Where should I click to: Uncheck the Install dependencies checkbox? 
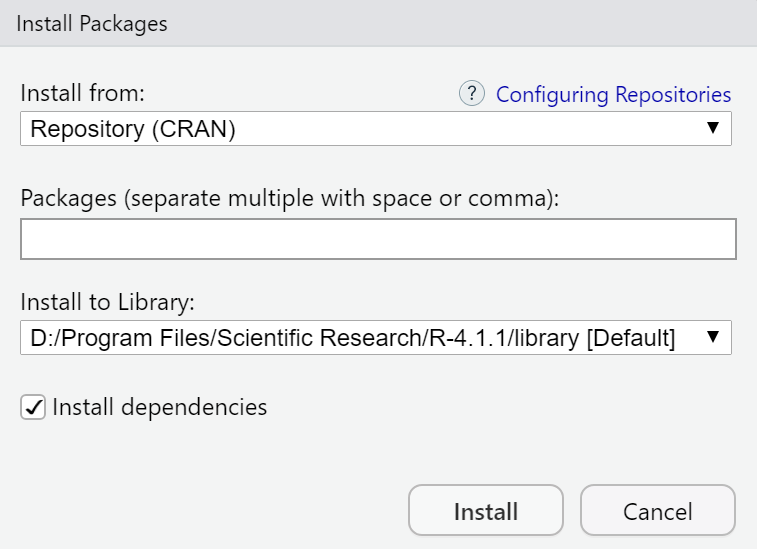click(33, 408)
